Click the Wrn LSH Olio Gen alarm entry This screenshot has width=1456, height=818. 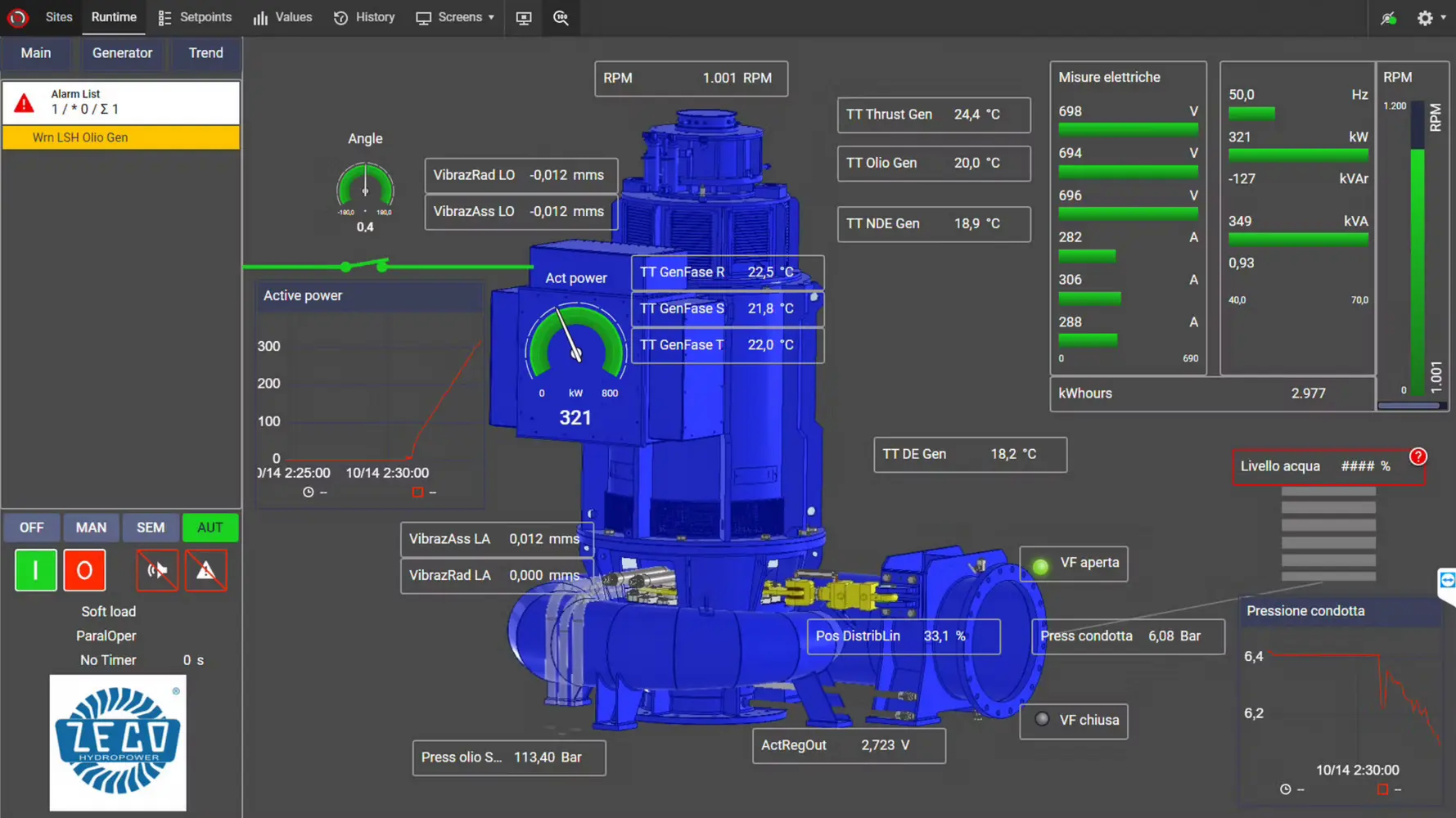(120, 137)
